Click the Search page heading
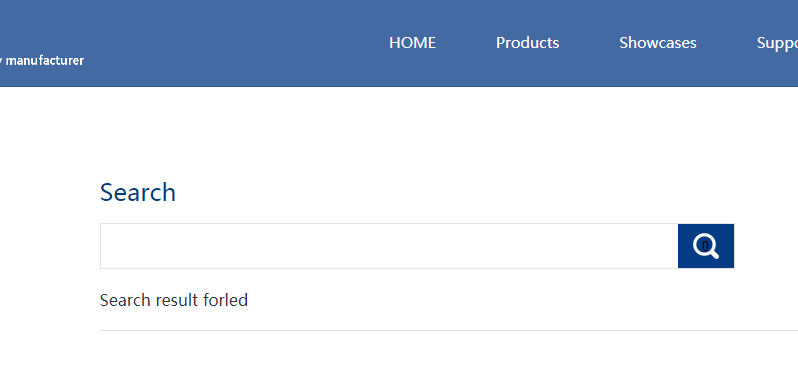 tap(138, 192)
